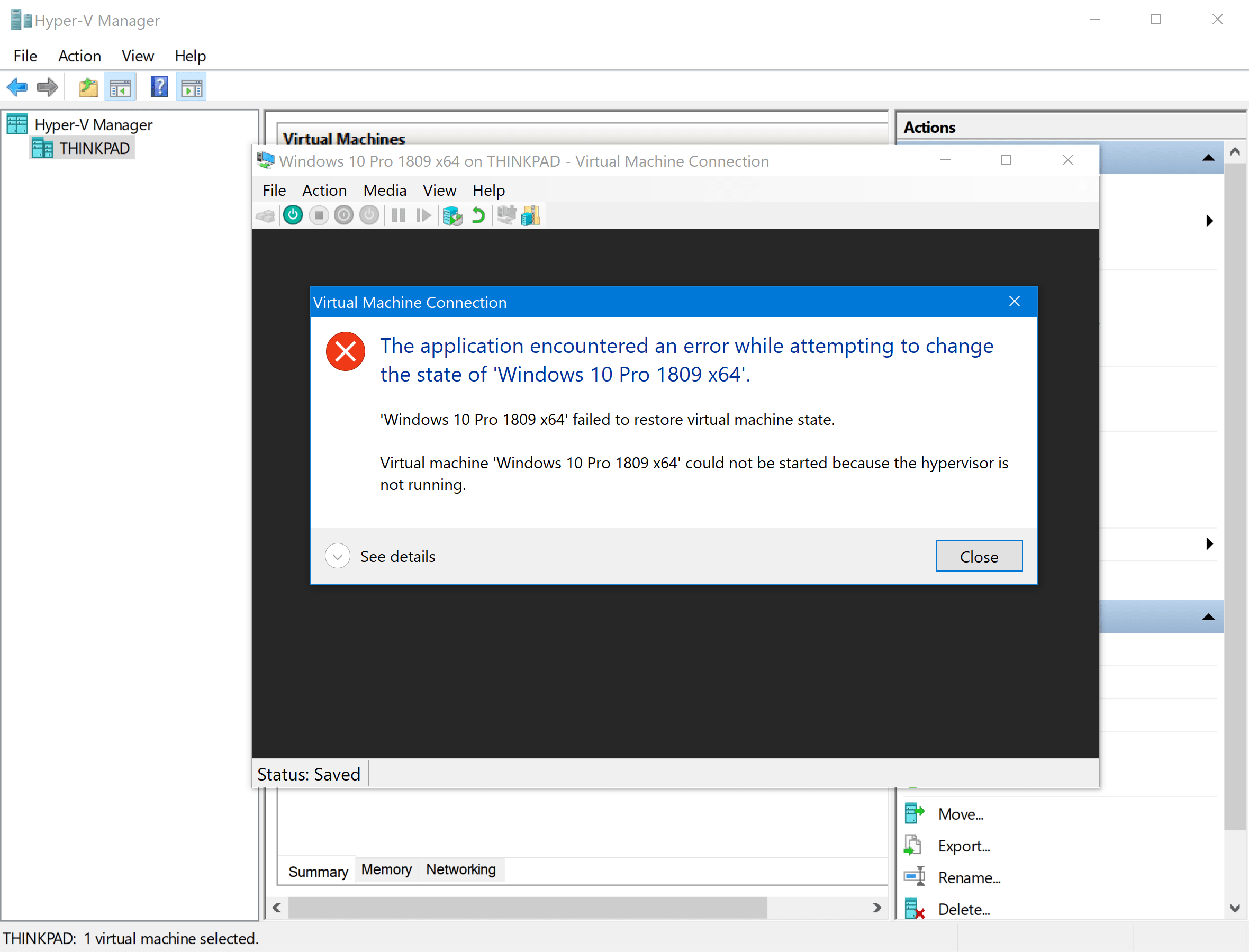The height and width of the screenshot is (952, 1249).
Task: Click the Export button in Actions panel
Action: click(x=964, y=845)
